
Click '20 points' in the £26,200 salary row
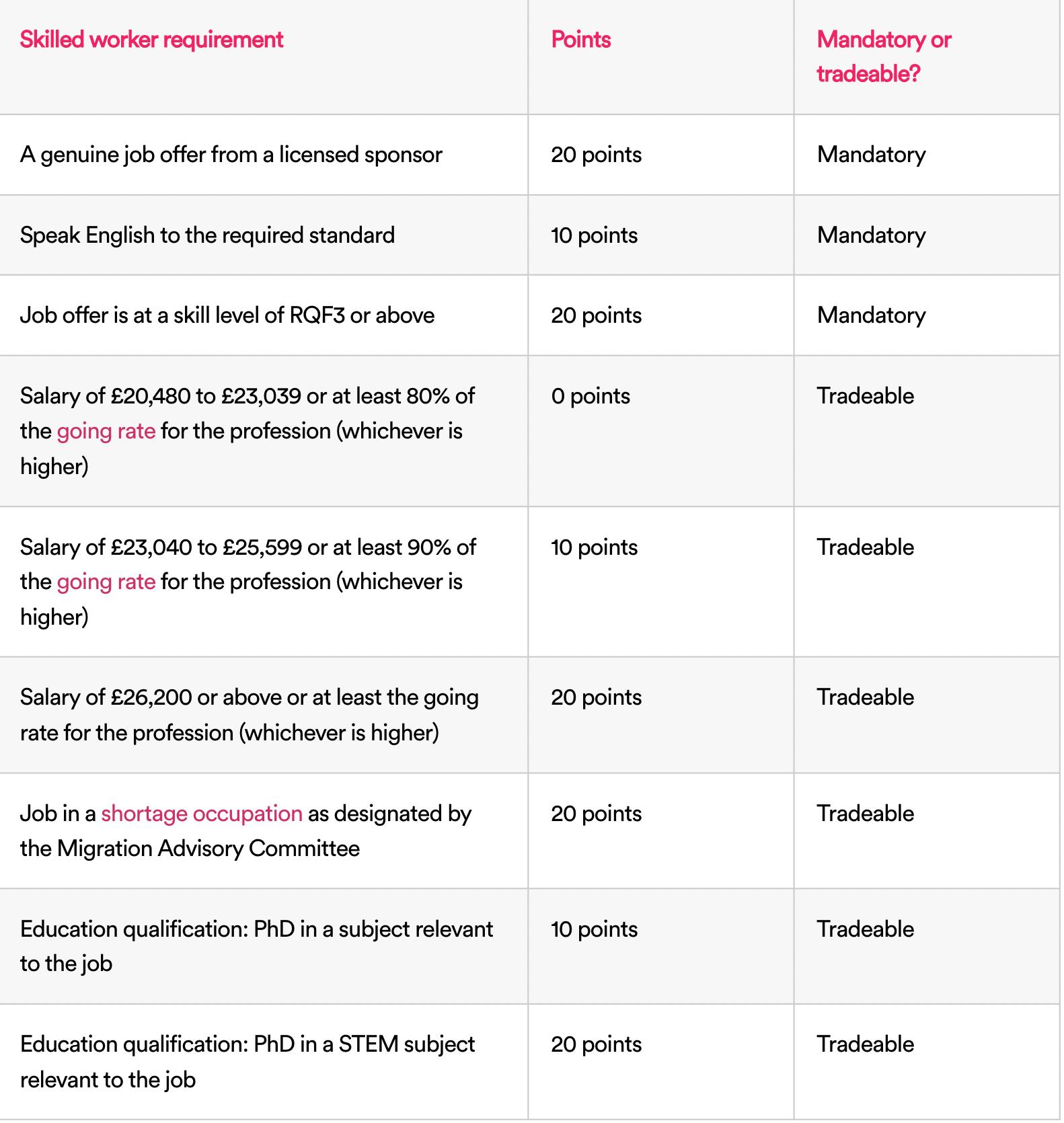click(x=596, y=697)
